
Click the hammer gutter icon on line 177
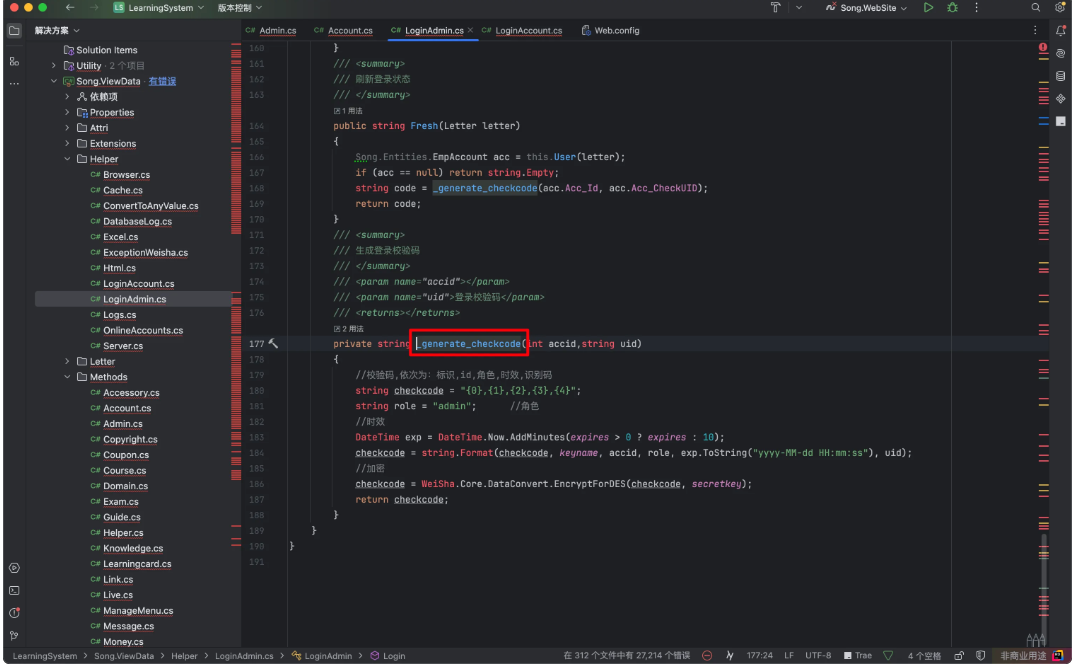click(x=273, y=344)
